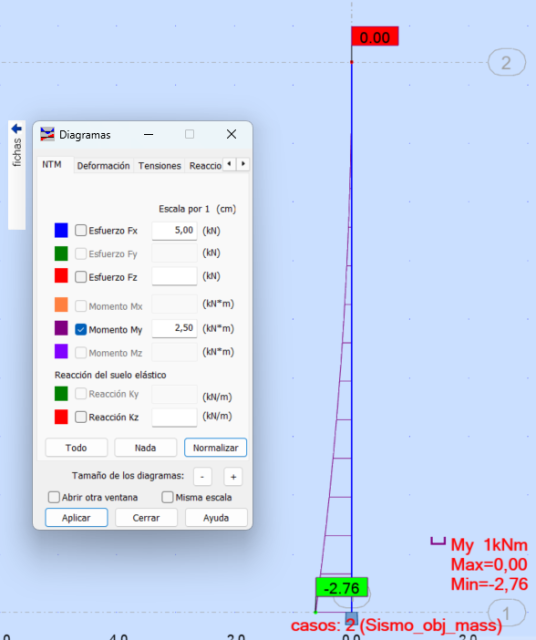Tick the Reacción Kz checkbox
Screen dimensions: 536x640
click(81, 417)
